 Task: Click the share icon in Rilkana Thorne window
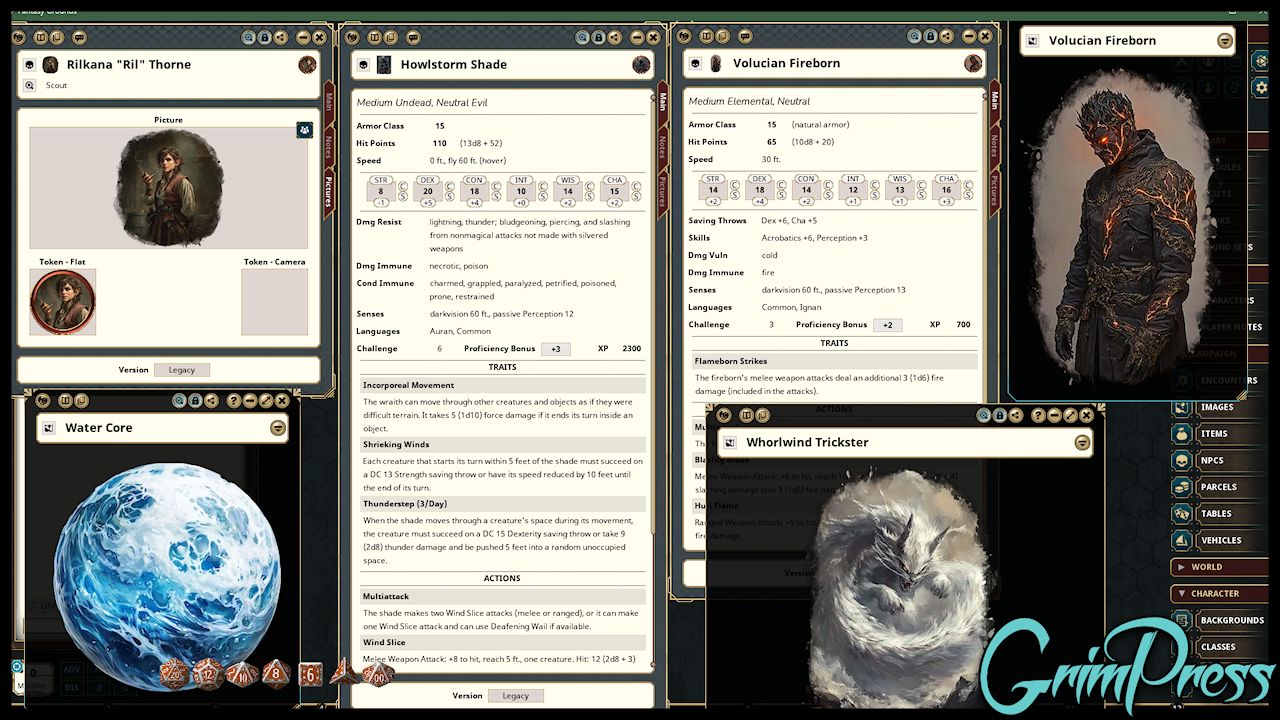pyautogui.click(x=280, y=37)
